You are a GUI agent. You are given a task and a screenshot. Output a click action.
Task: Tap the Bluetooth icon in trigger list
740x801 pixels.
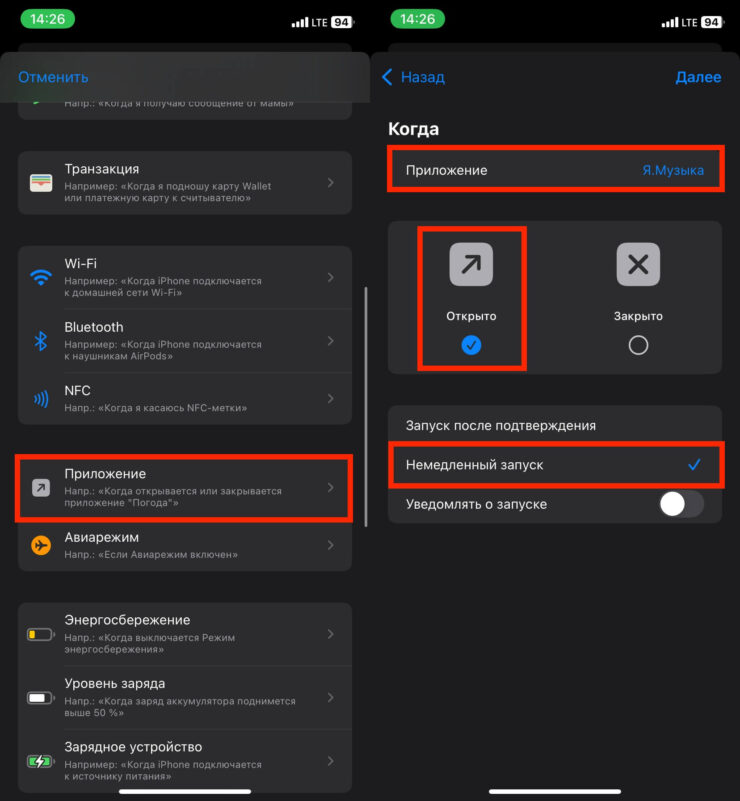(41, 341)
